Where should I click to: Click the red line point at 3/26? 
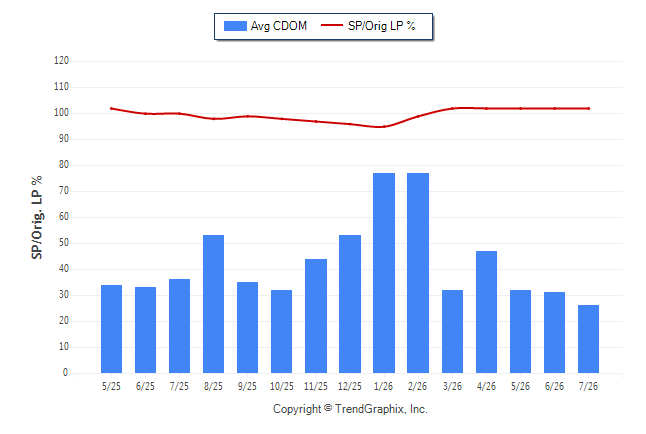[452, 108]
